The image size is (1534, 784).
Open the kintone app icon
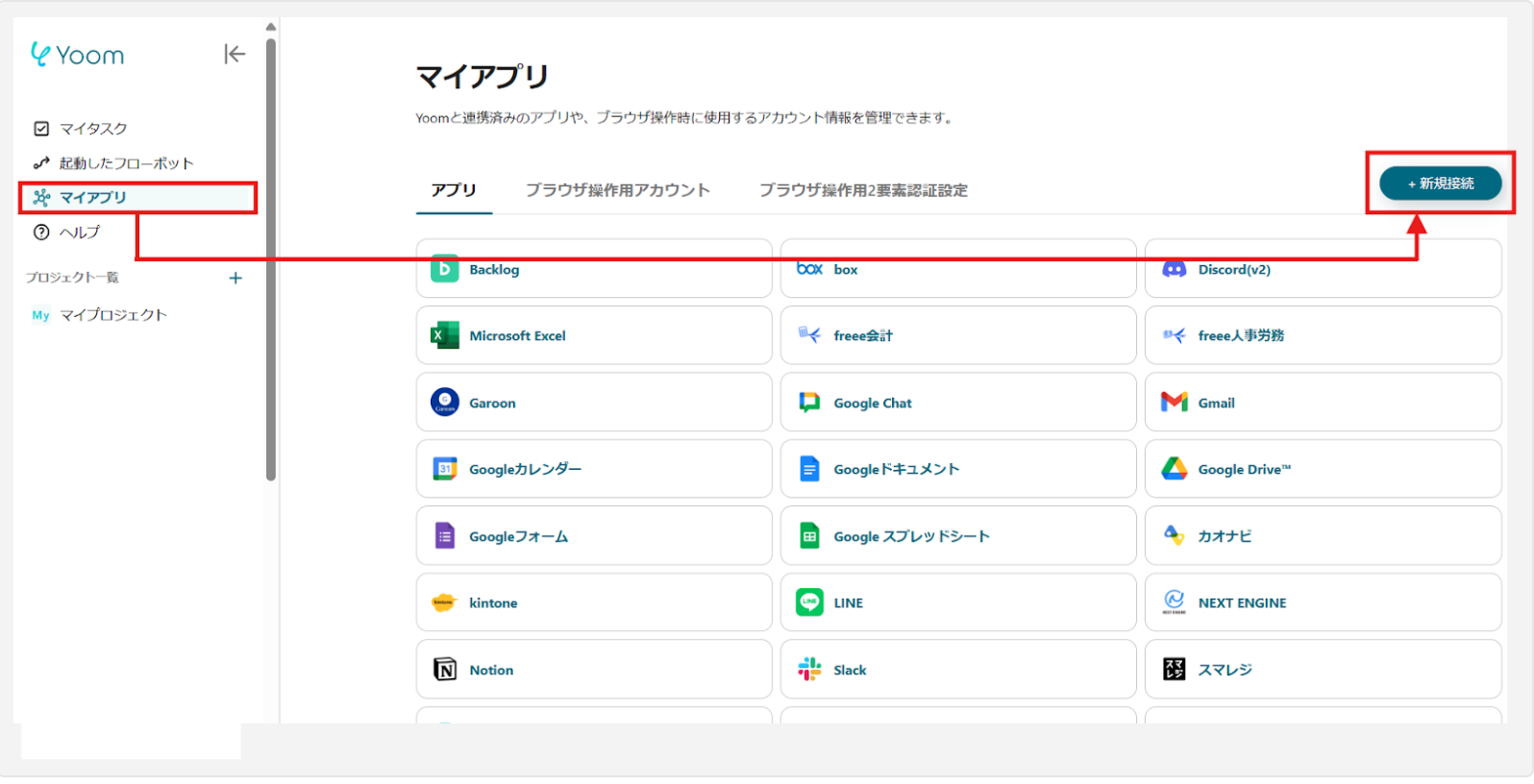[445, 602]
